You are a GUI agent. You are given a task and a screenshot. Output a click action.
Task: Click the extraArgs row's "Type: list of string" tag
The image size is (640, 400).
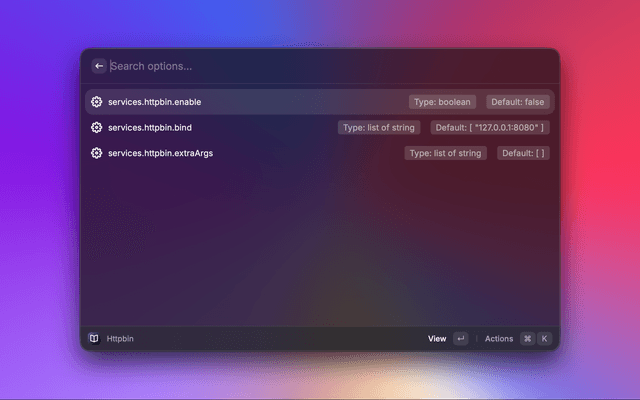click(445, 153)
